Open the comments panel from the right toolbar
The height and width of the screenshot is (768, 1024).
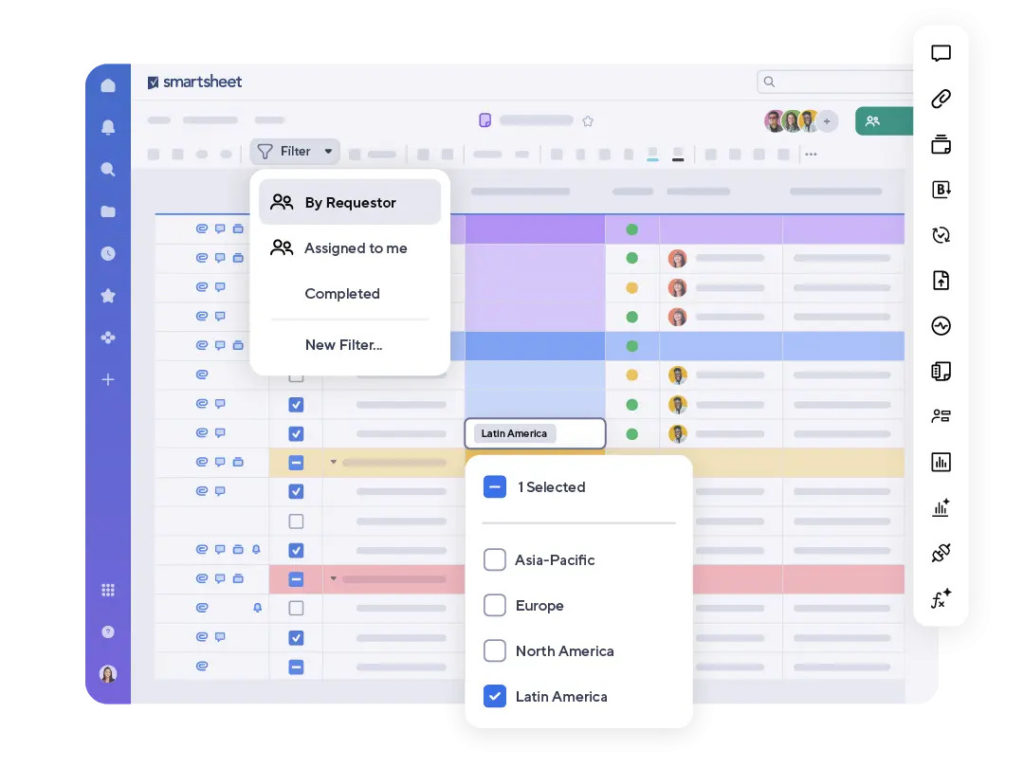[940, 53]
